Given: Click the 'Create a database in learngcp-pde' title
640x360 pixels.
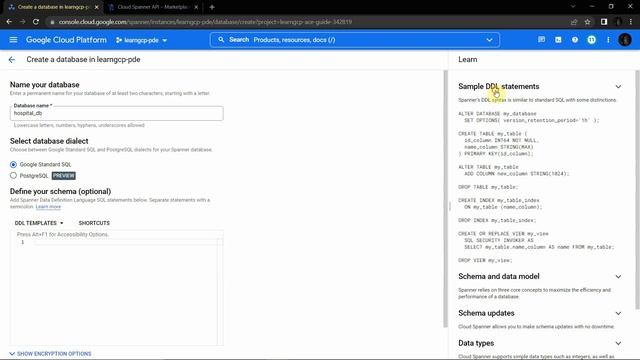Looking at the screenshot, I should [x=83, y=60].
